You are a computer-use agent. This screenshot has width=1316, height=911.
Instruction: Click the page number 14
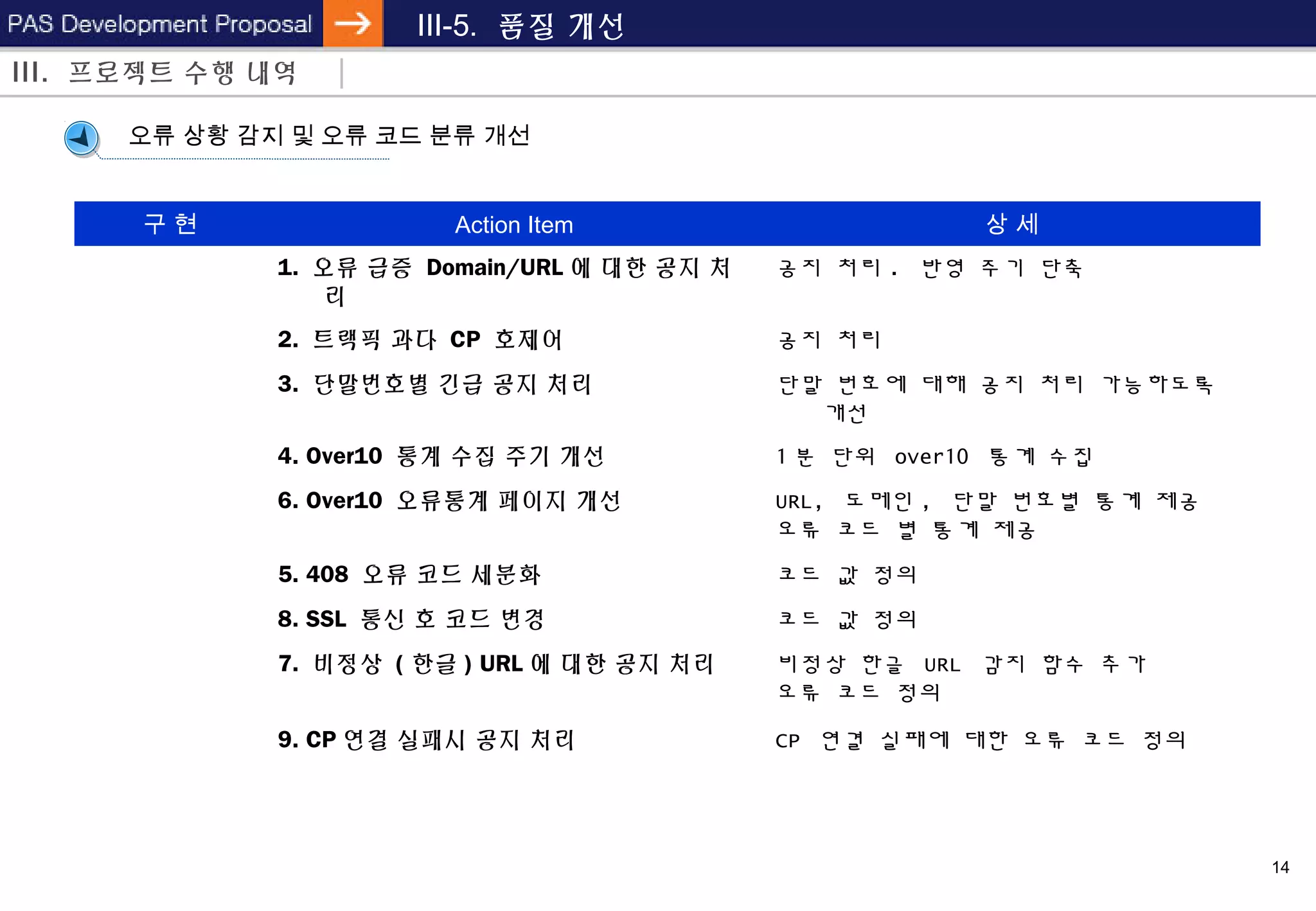1281,867
